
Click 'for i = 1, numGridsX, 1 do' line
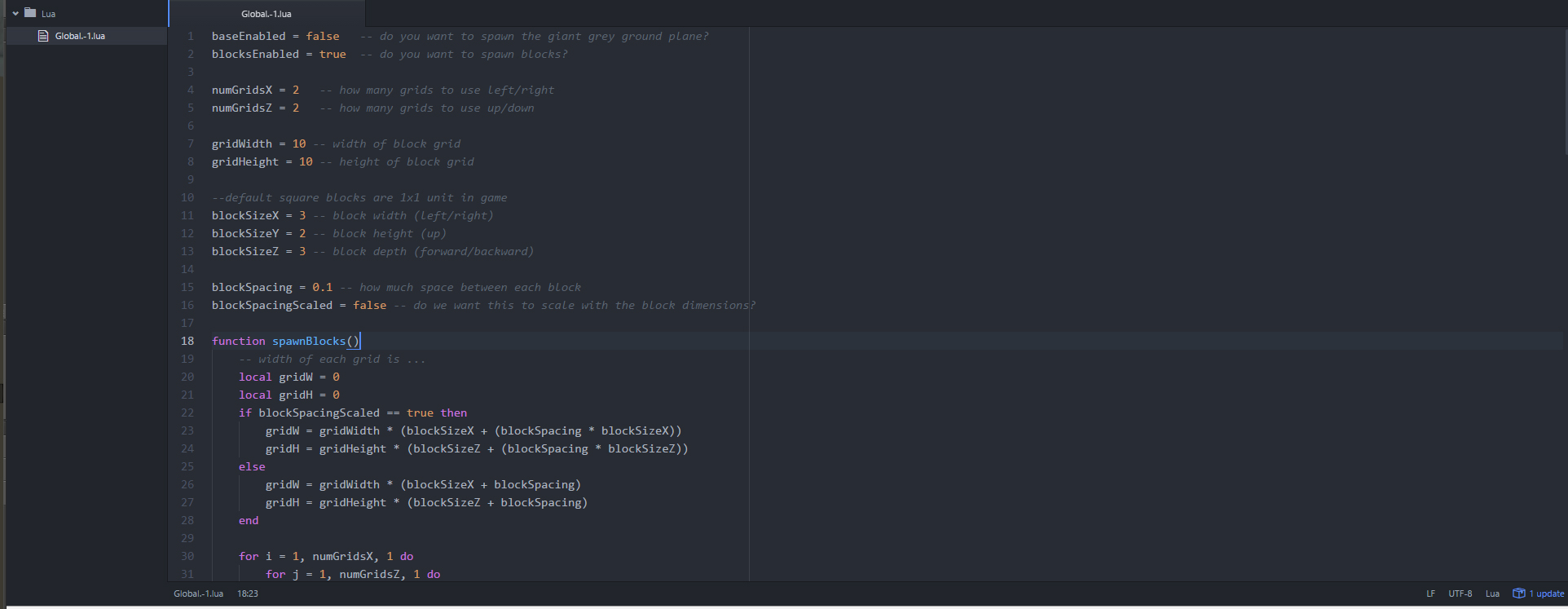[326, 556]
